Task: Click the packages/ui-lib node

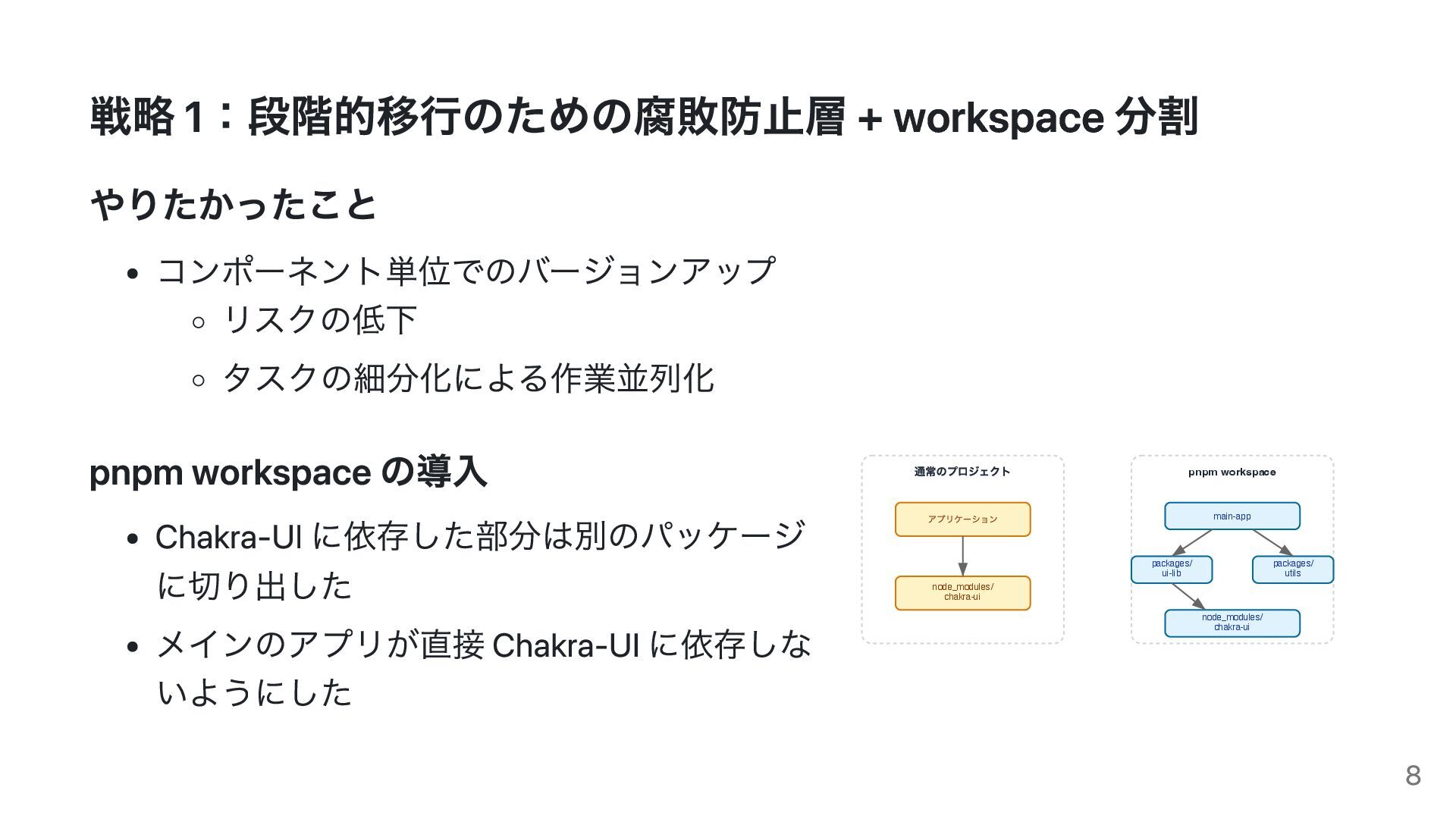Action: 1171,569
